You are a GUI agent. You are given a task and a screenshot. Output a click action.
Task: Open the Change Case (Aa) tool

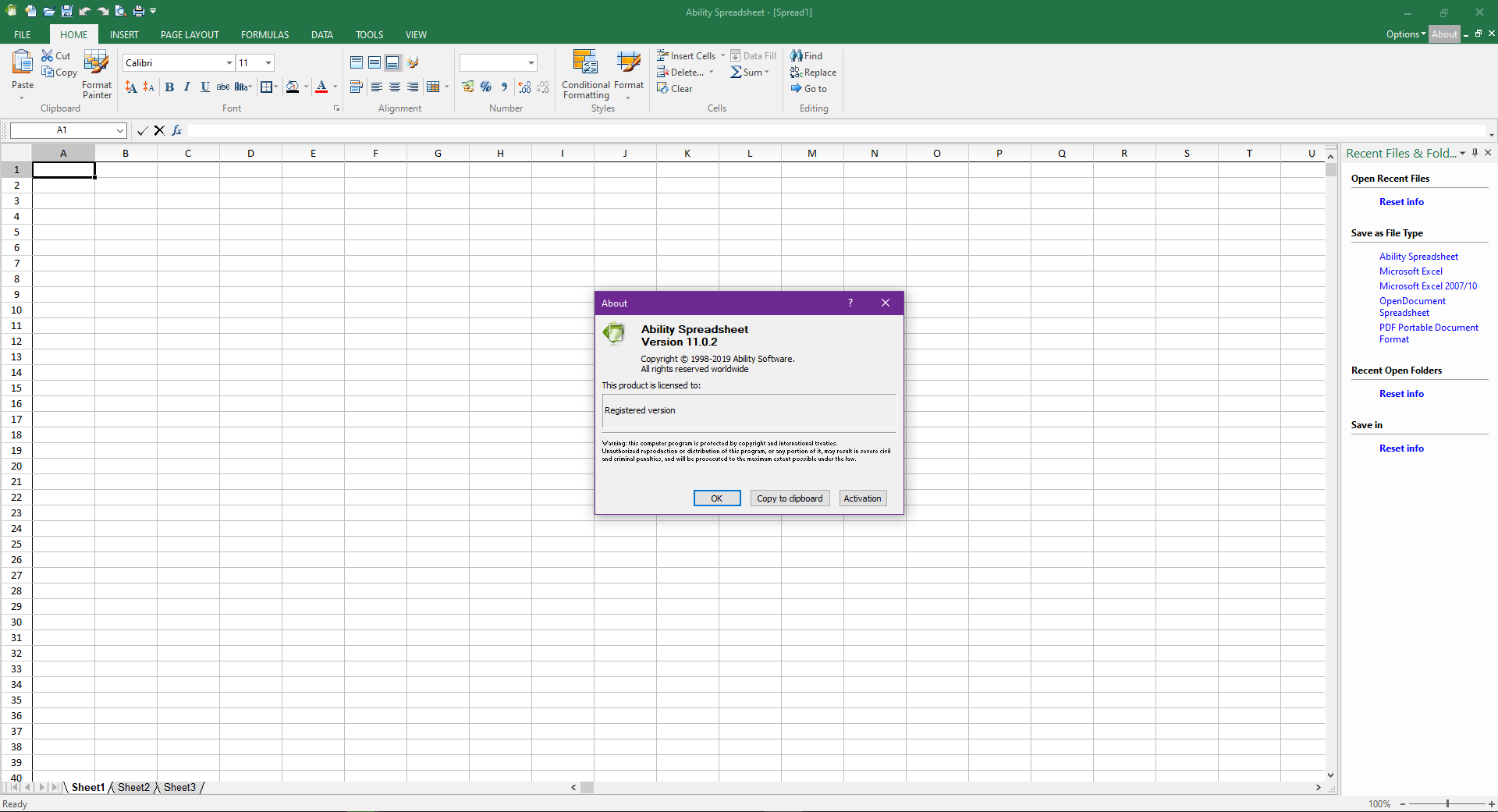(x=242, y=87)
